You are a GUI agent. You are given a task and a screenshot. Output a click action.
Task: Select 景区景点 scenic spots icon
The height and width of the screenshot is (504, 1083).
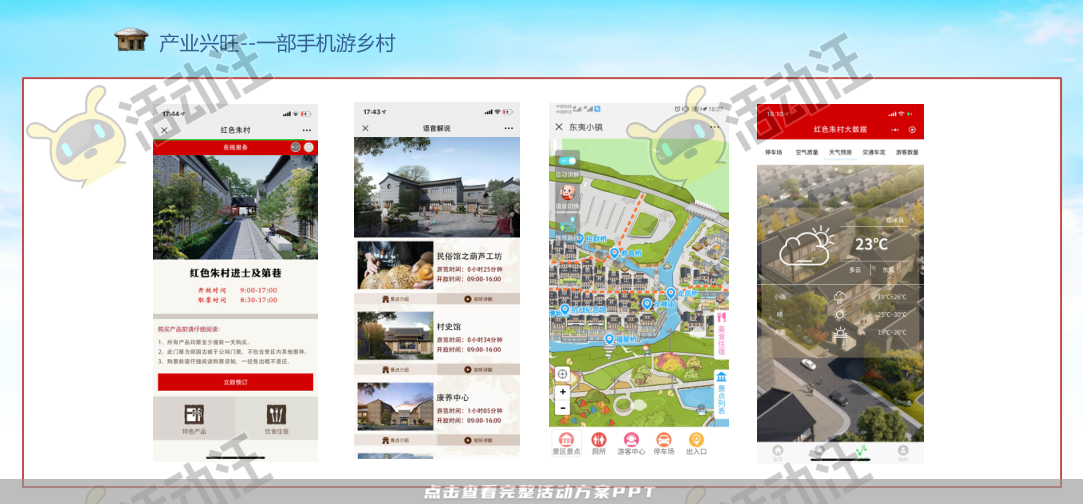pos(566,441)
